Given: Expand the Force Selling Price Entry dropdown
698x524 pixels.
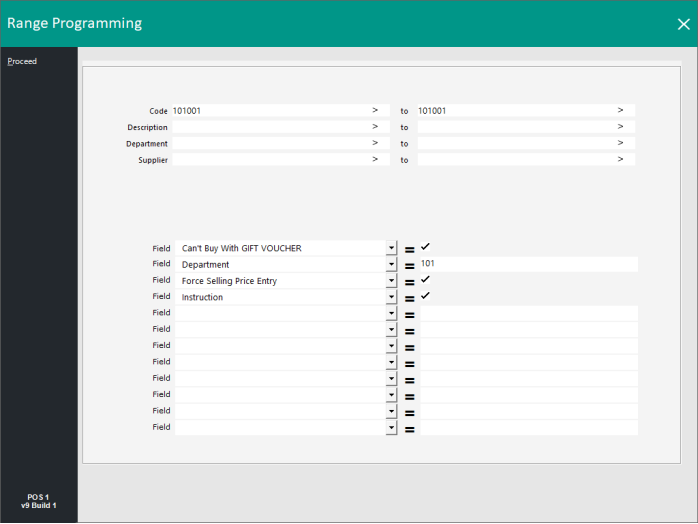Looking at the screenshot, I should pos(391,281).
